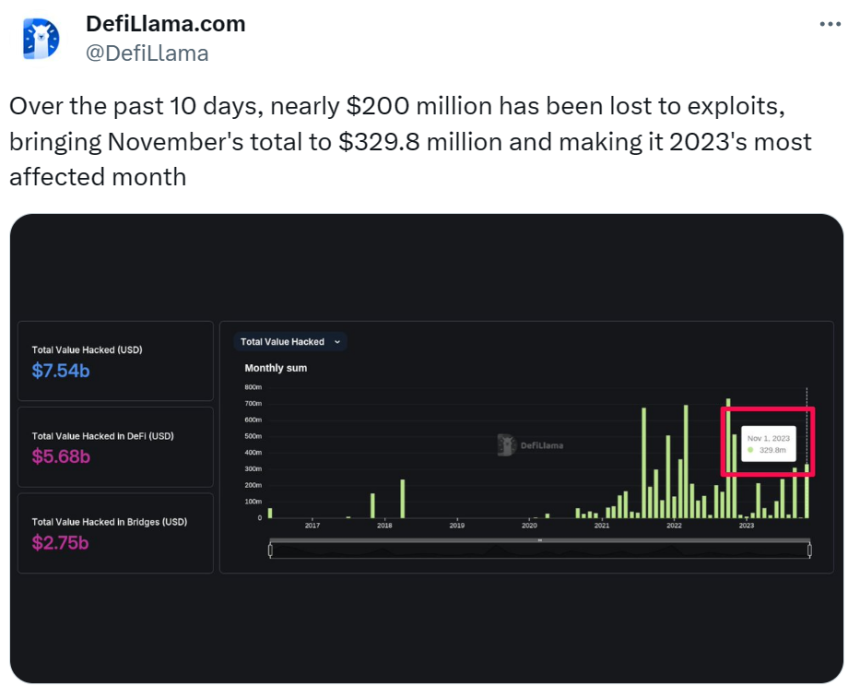The height and width of the screenshot is (698, 860).
Task: Click the first bar at the chart's left edge
Action: click(270, 513)
